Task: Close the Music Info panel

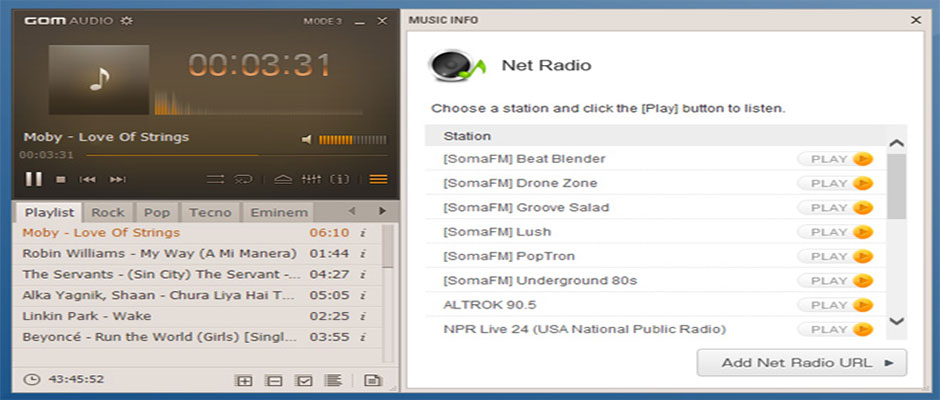Action: pos(916,20)
